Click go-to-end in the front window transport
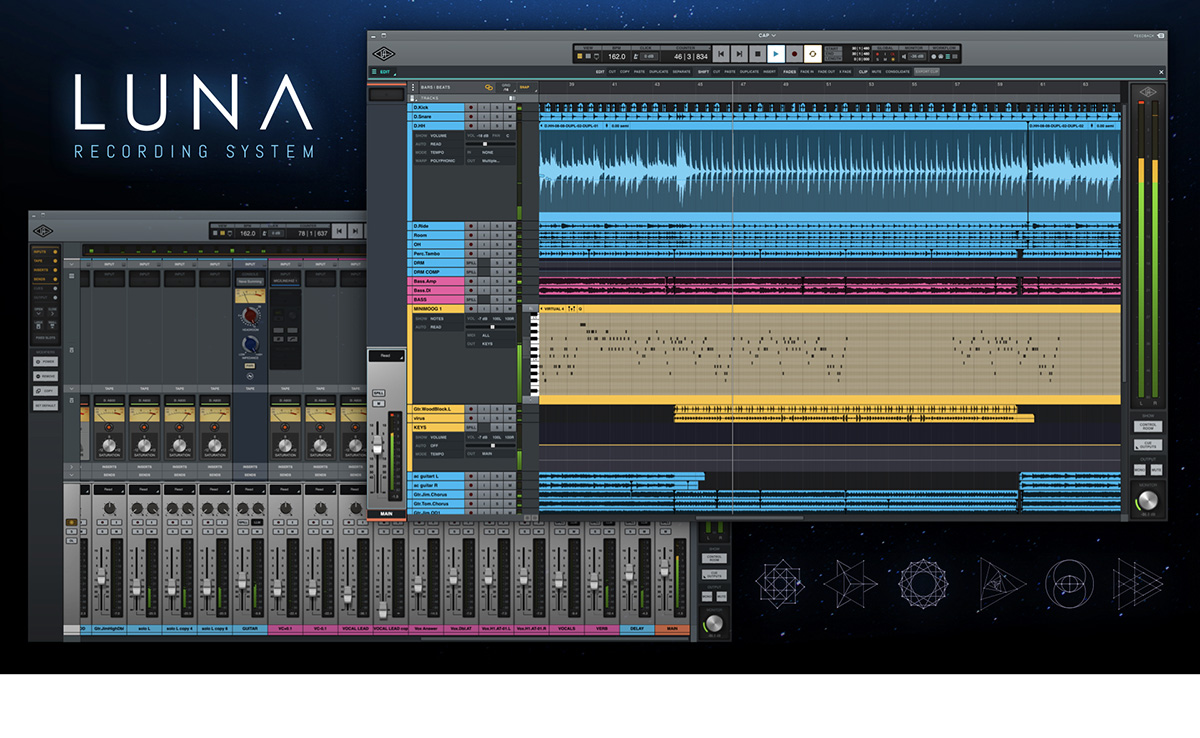Screen dimensions: 1200x738 (x=739, y=54)
